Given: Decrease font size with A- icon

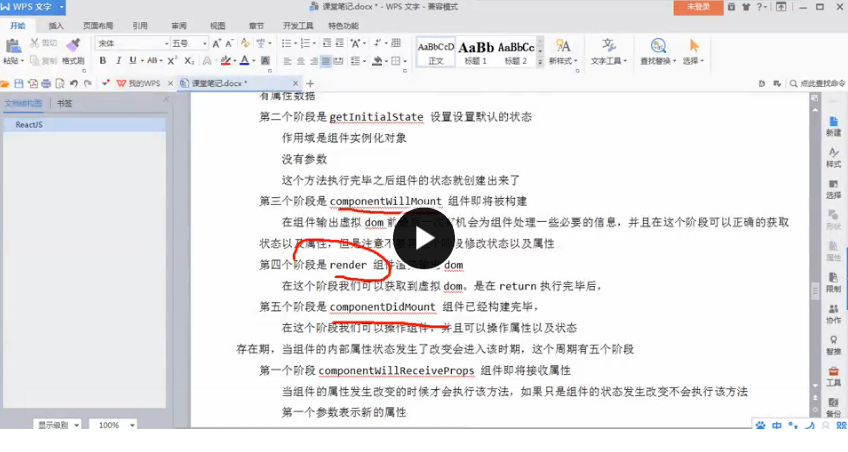Looking at the screenshot, I should [229, 43].
